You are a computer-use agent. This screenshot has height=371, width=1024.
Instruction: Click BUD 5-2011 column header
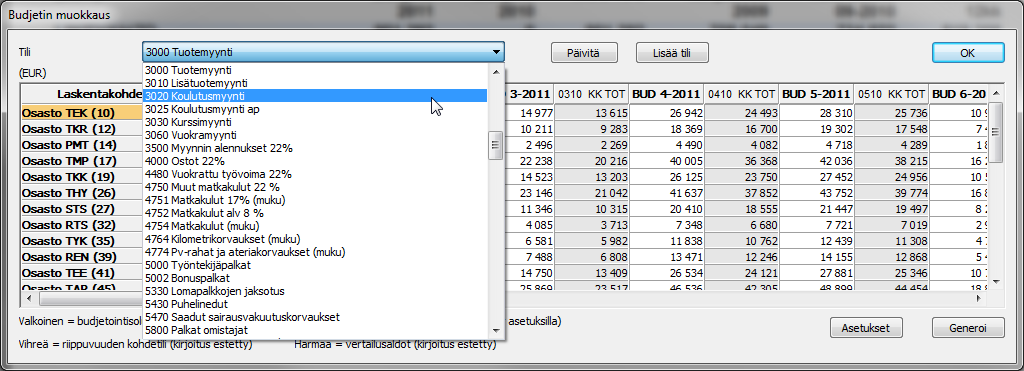tap(816, 94)
